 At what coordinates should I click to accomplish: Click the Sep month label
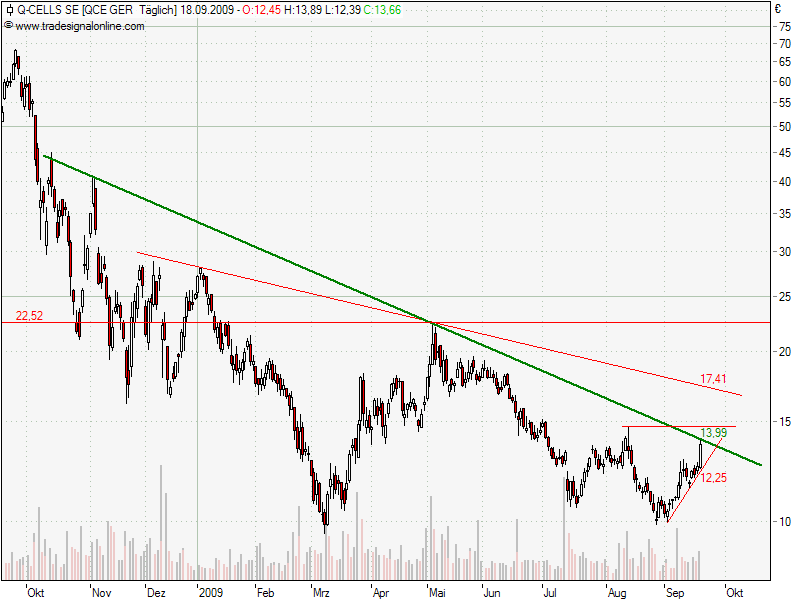coord(678,591)
